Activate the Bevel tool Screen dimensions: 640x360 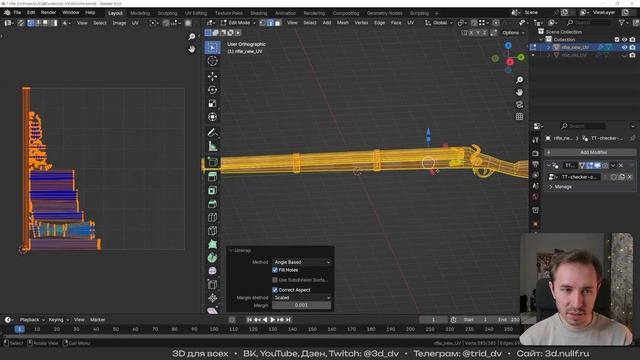click(x=212, y=204)
